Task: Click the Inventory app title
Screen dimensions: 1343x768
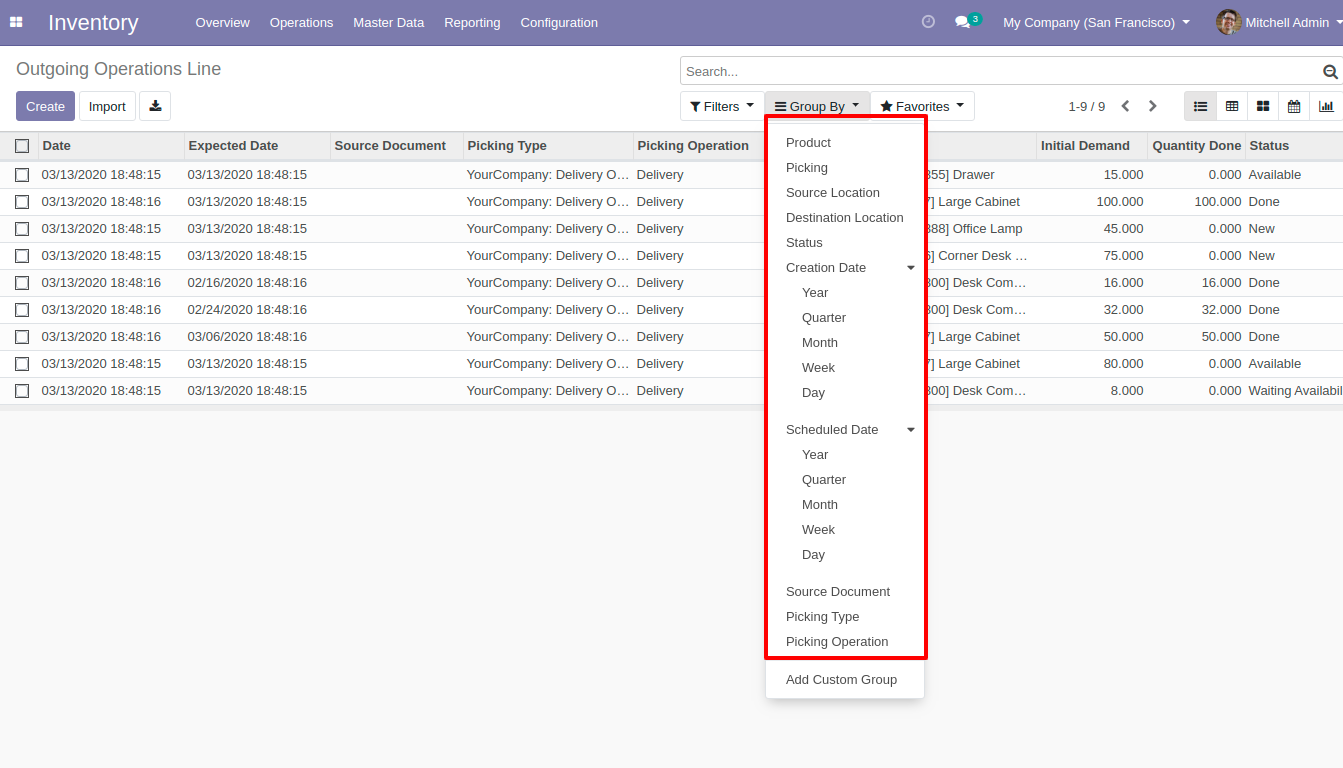Action: (x=93, y=22)
